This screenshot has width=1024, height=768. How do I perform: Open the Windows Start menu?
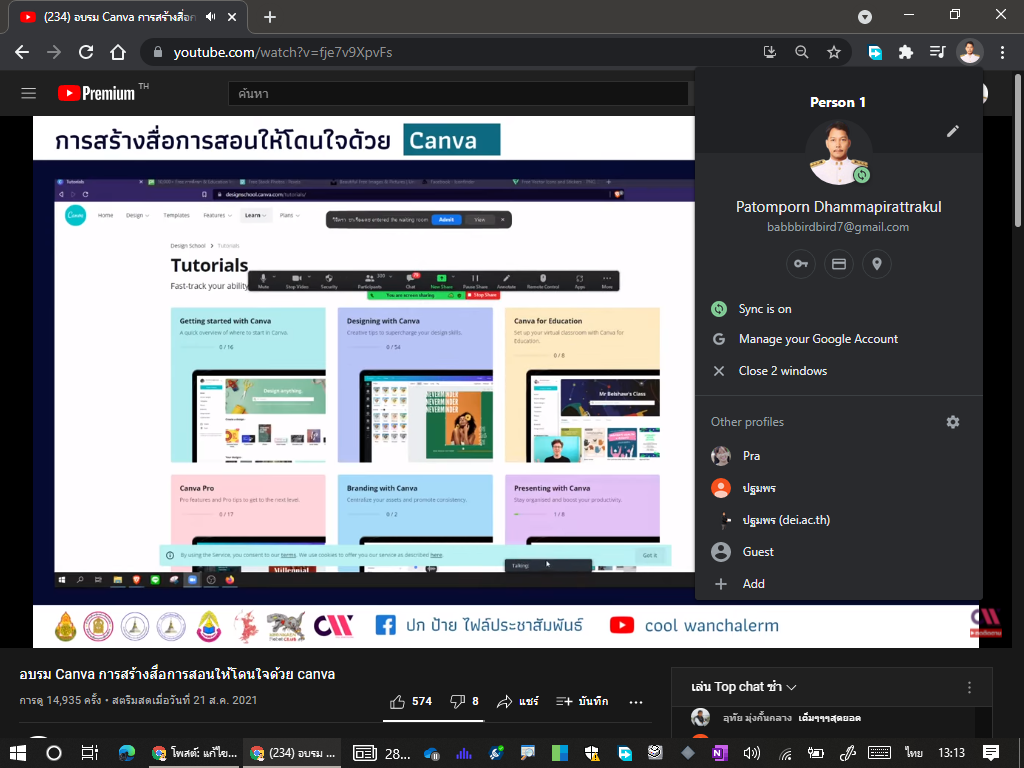[x=18, y=753]
